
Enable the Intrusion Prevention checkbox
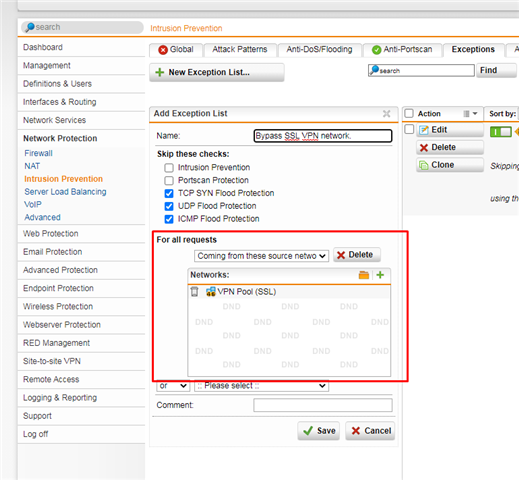[169, 168]
